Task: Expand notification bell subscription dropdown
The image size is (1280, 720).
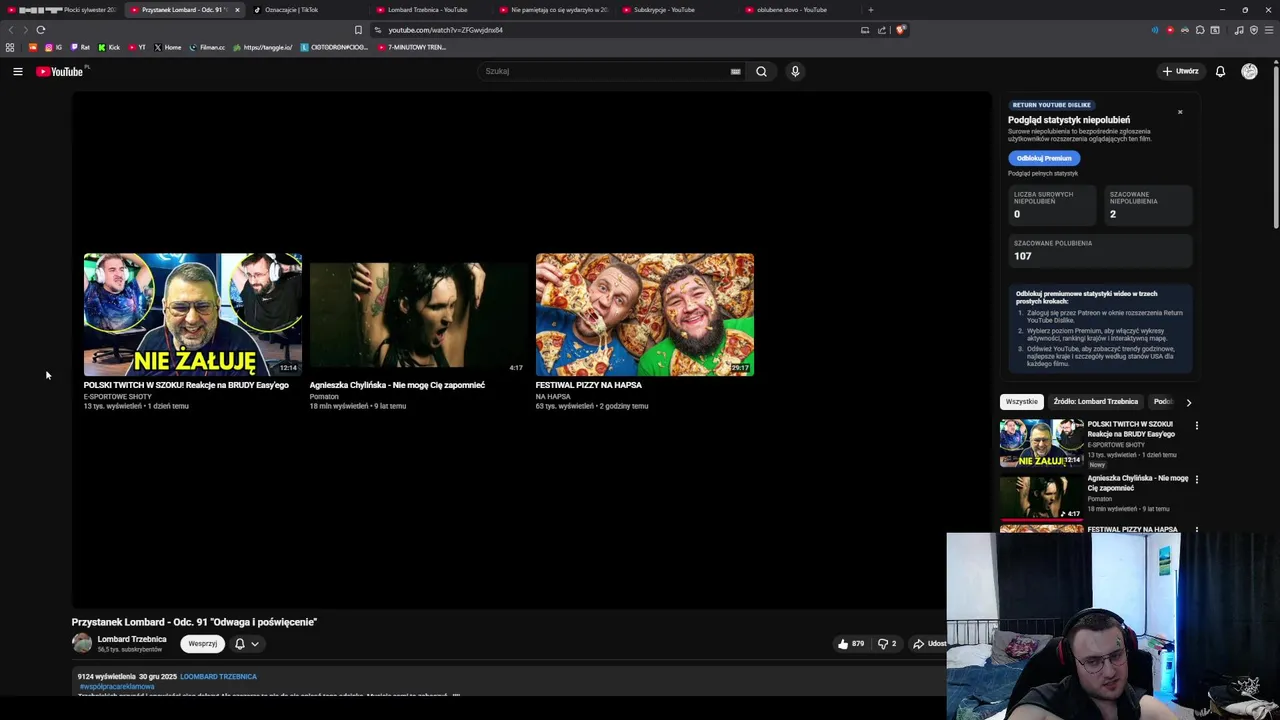Action: [247, 644]
